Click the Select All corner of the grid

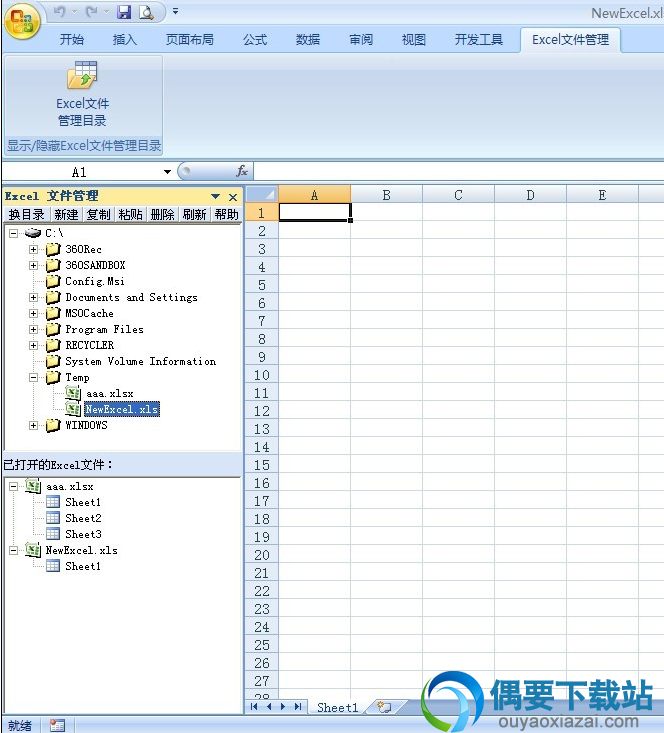click(x=262, y=194)
